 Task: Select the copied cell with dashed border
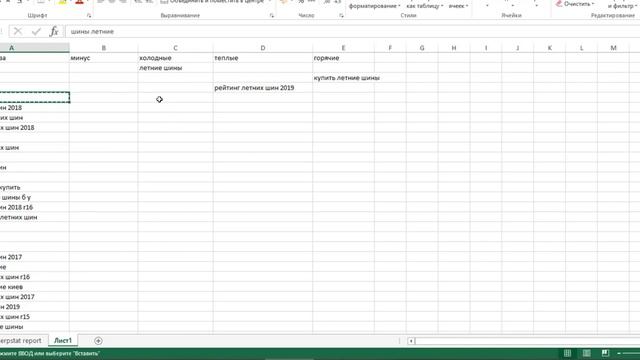(34, 98)
